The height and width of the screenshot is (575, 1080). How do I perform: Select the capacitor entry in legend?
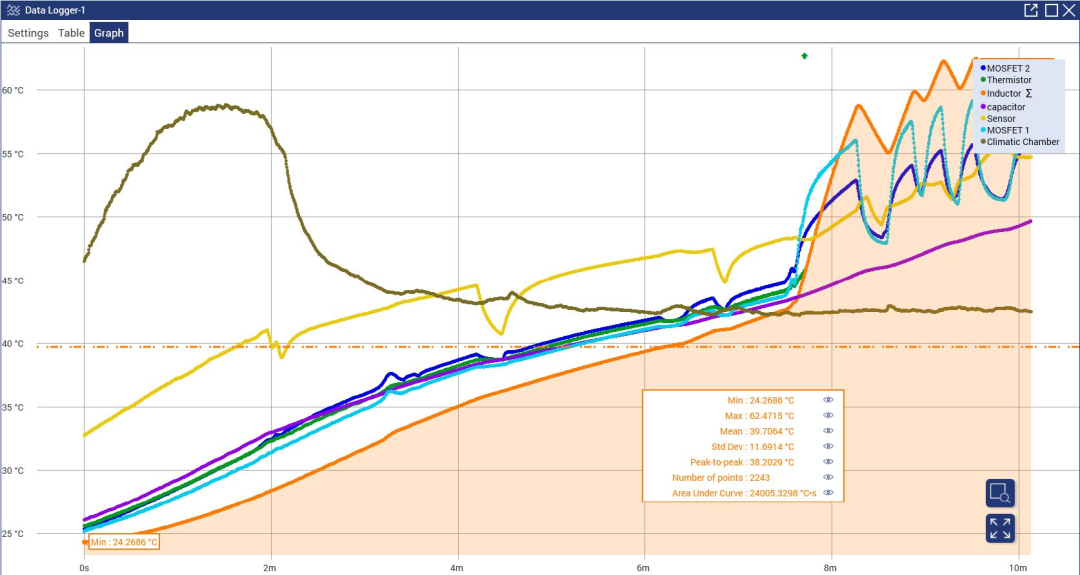tap(1006, 107)
